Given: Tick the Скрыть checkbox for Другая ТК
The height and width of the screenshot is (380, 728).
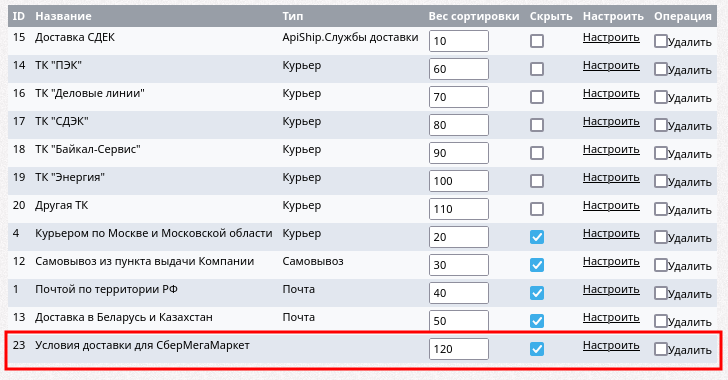Looking at the screenshot, I should [x=537, y=209].
